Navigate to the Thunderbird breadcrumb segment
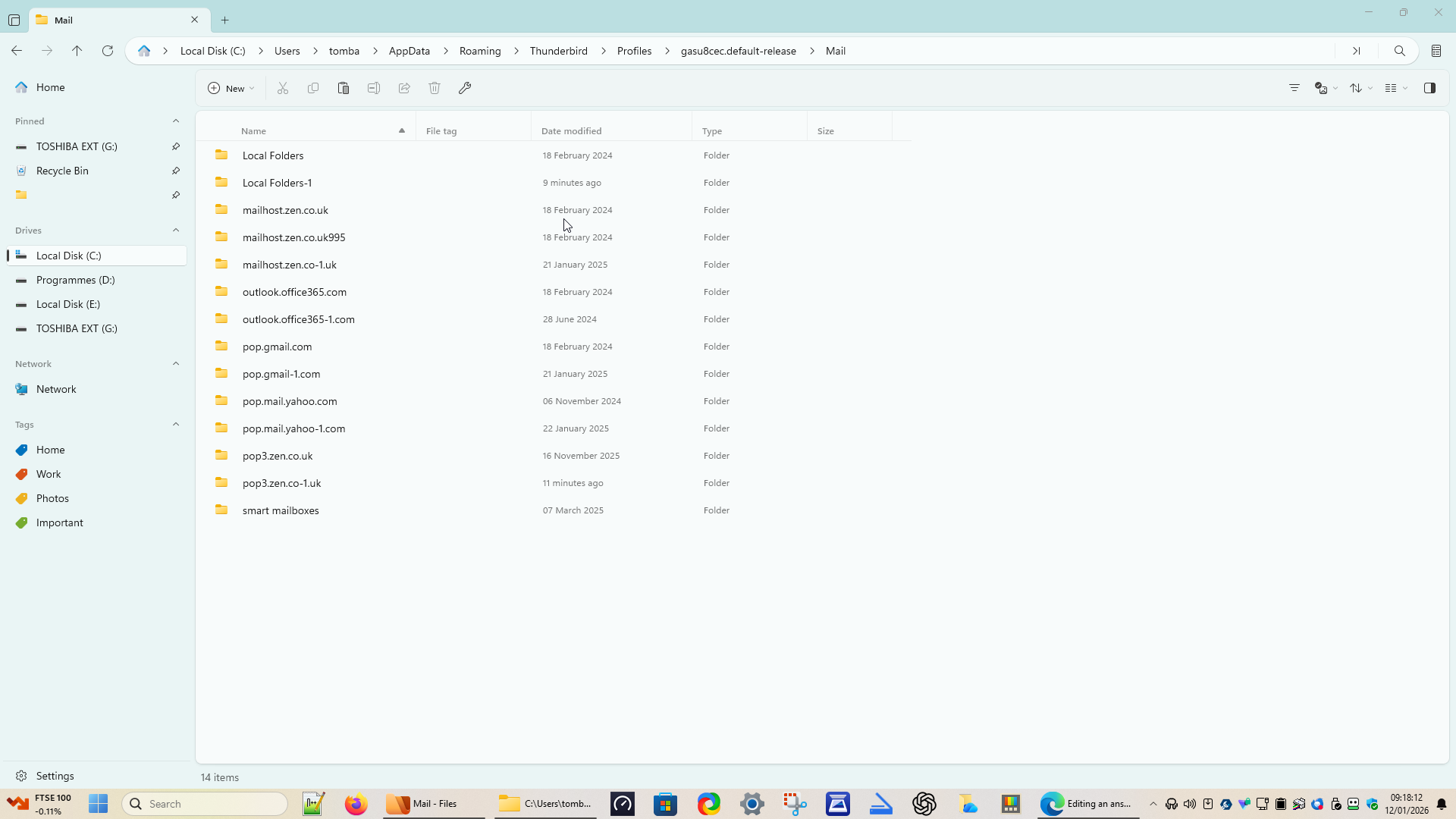Screen dimensions: 1456x819 558,51
